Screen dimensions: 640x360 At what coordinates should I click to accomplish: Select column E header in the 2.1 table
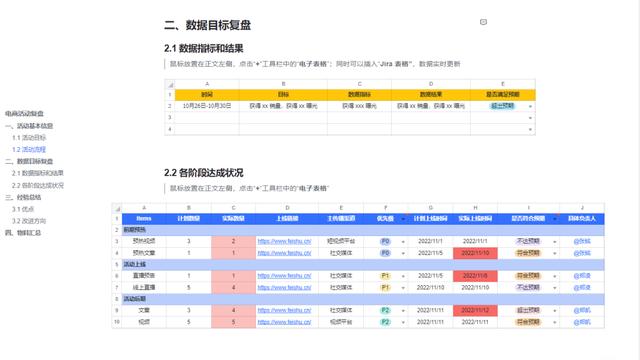(x=503, y=84)
